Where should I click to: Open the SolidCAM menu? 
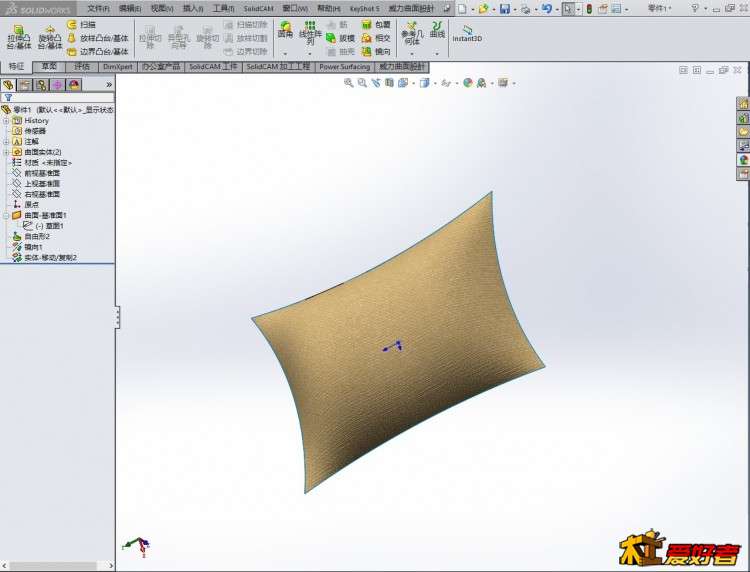[x=258, y=9]
